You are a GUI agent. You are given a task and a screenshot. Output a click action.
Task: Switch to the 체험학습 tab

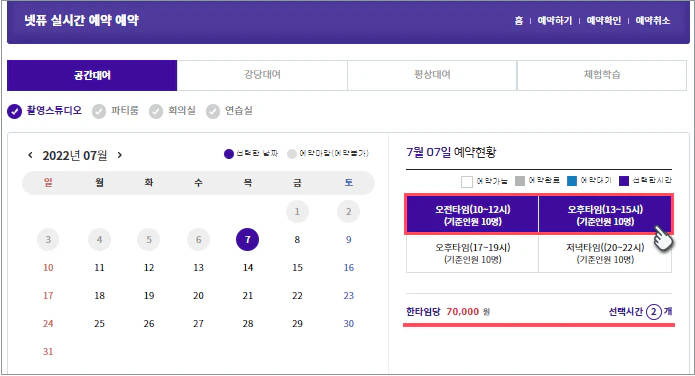click(602, 75)
